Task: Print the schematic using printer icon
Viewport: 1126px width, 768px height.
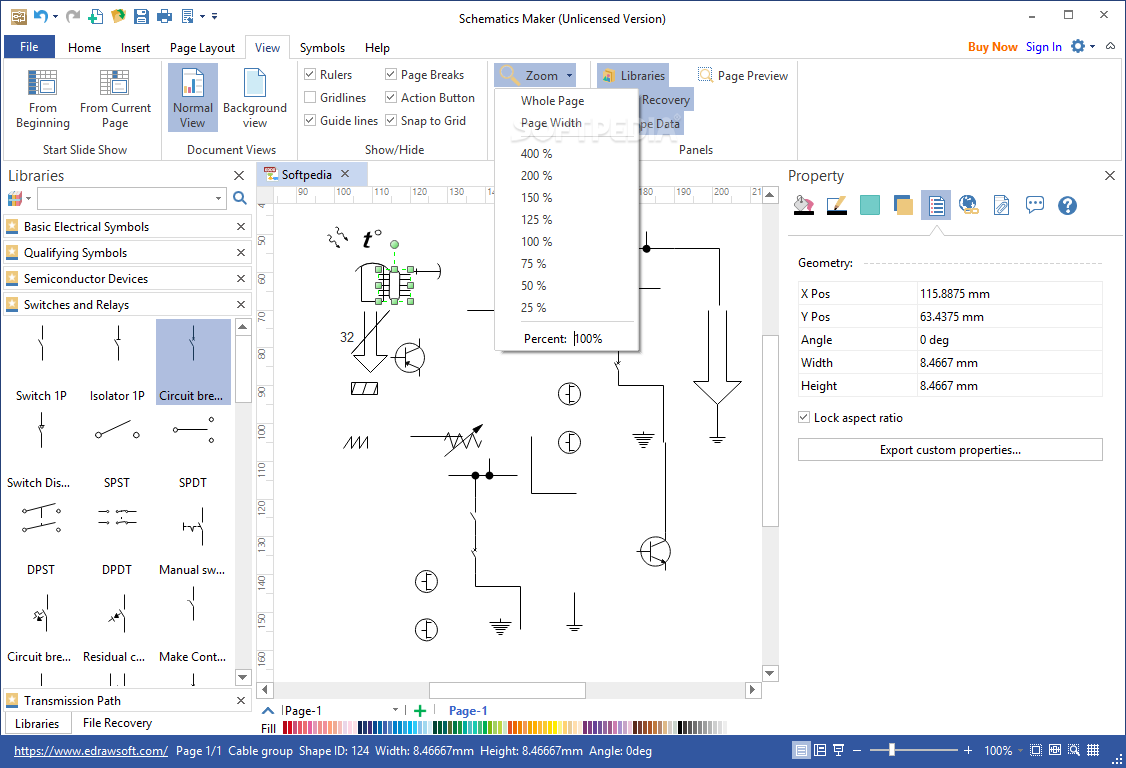Action: tap(164, 16)
